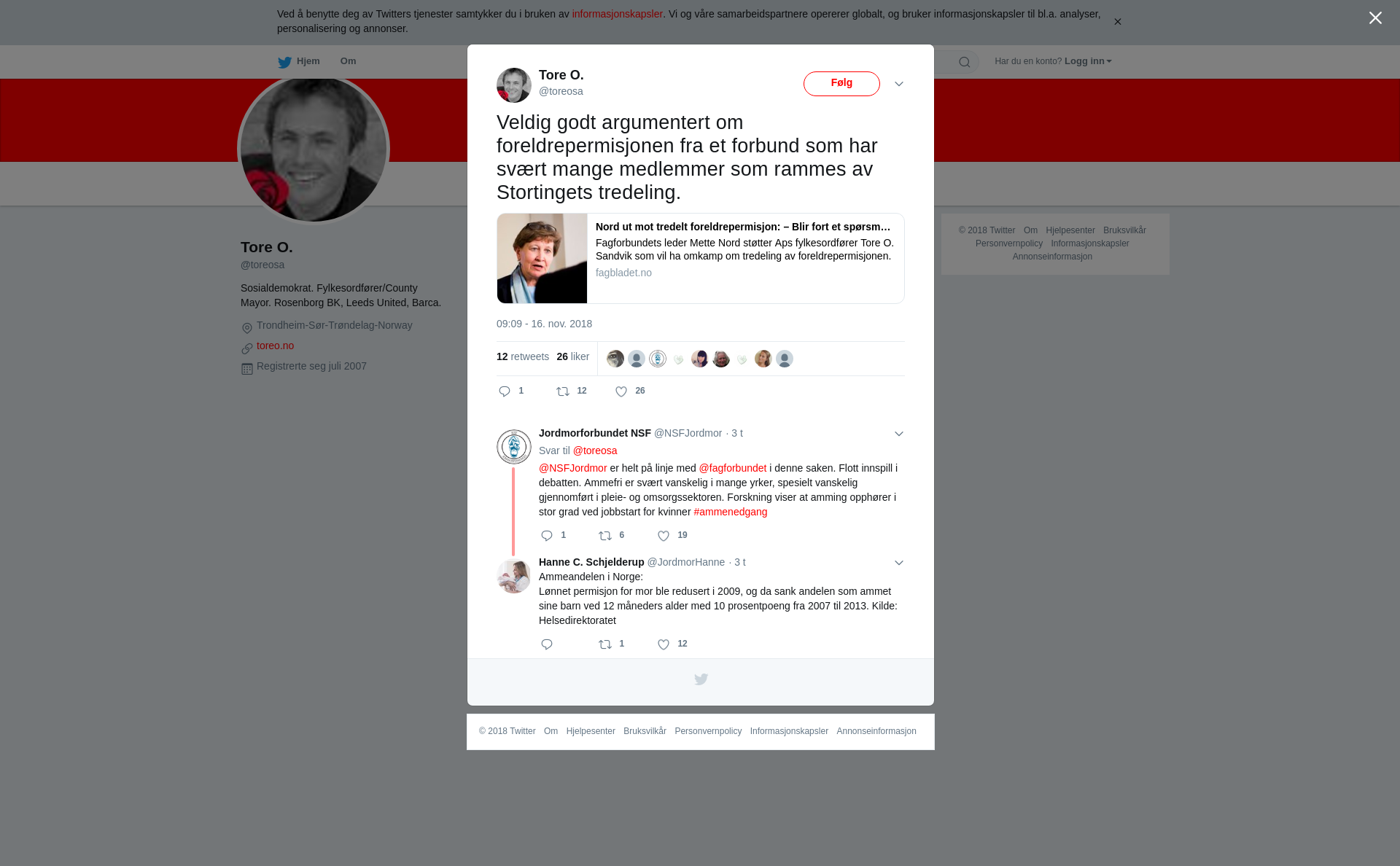
Task: Expand the more options chevron beside Følg
Action: (x=899, y=84)
